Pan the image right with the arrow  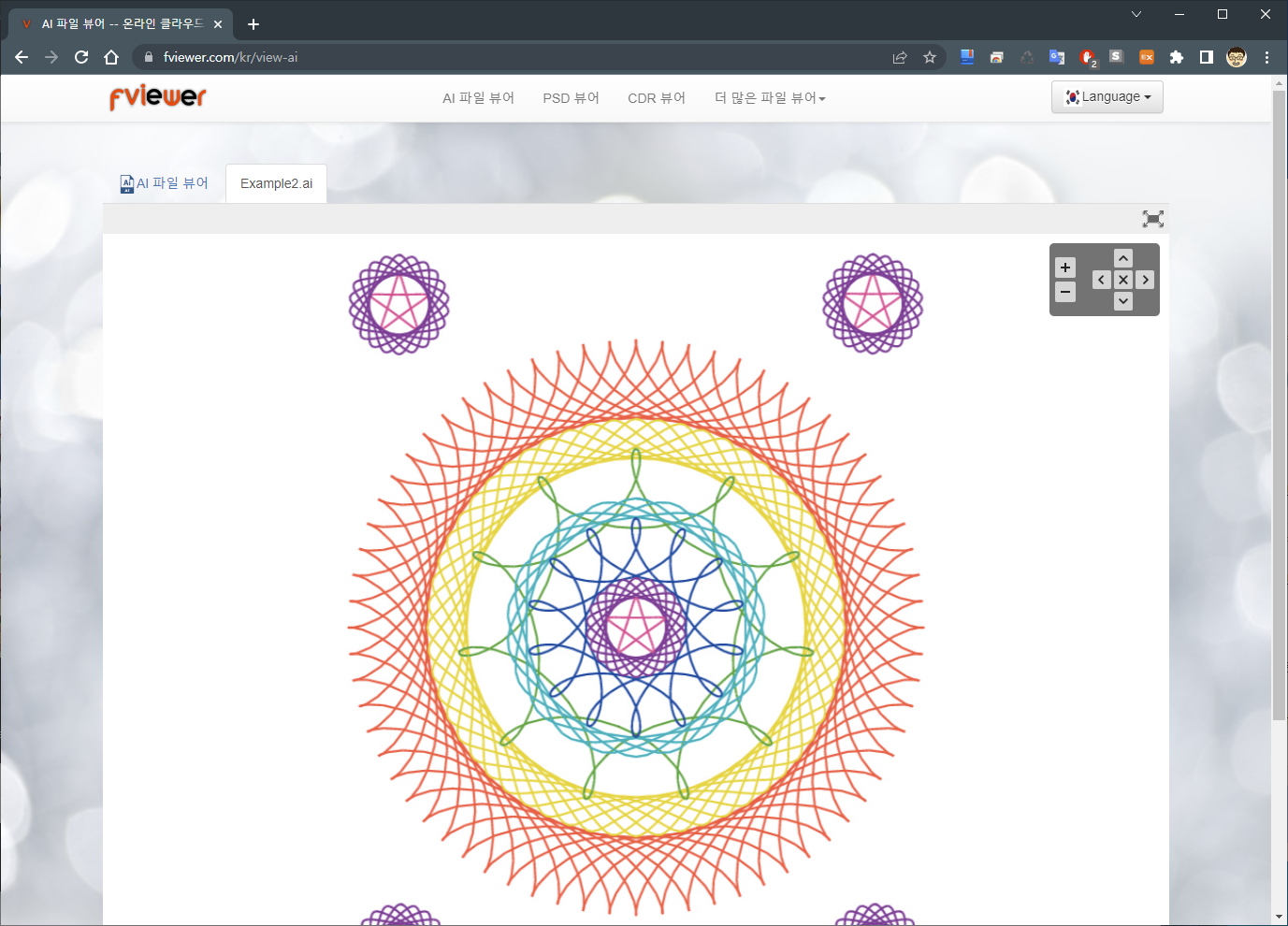click(1145, 280)
